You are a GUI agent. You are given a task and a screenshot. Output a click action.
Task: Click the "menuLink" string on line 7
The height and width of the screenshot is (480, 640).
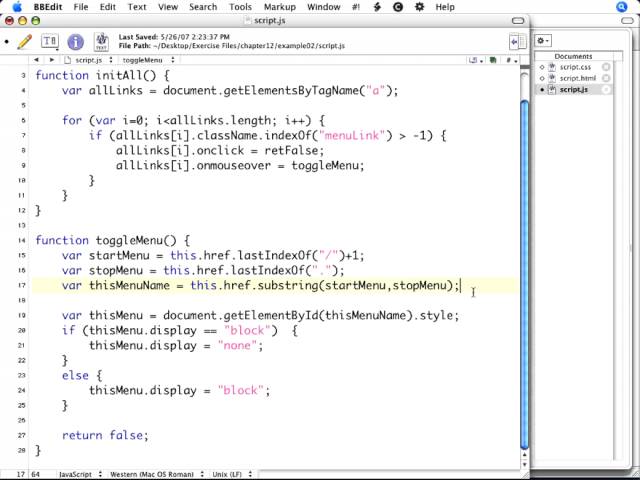tap(353, 135)
